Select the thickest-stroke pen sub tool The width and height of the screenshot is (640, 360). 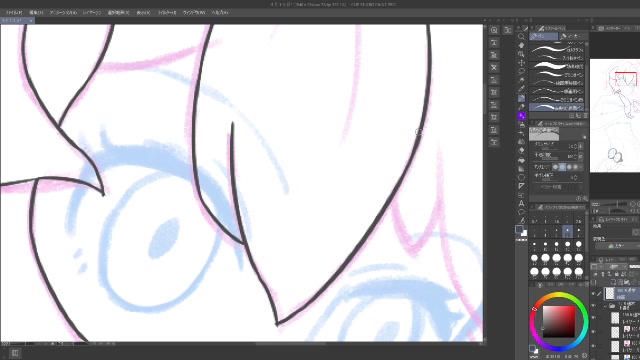point(557,66)
